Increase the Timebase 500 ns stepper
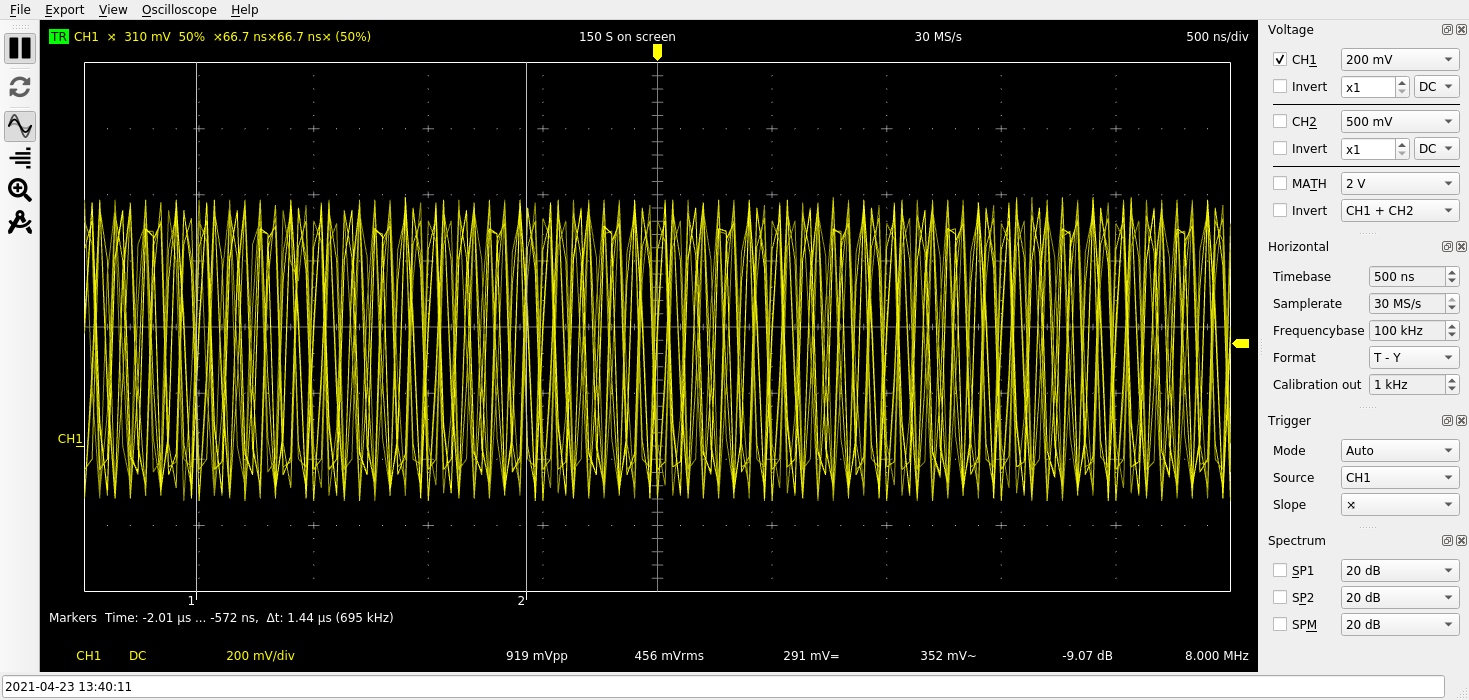The height and width of the screenshot is (700, 1469). [1452, 272]
